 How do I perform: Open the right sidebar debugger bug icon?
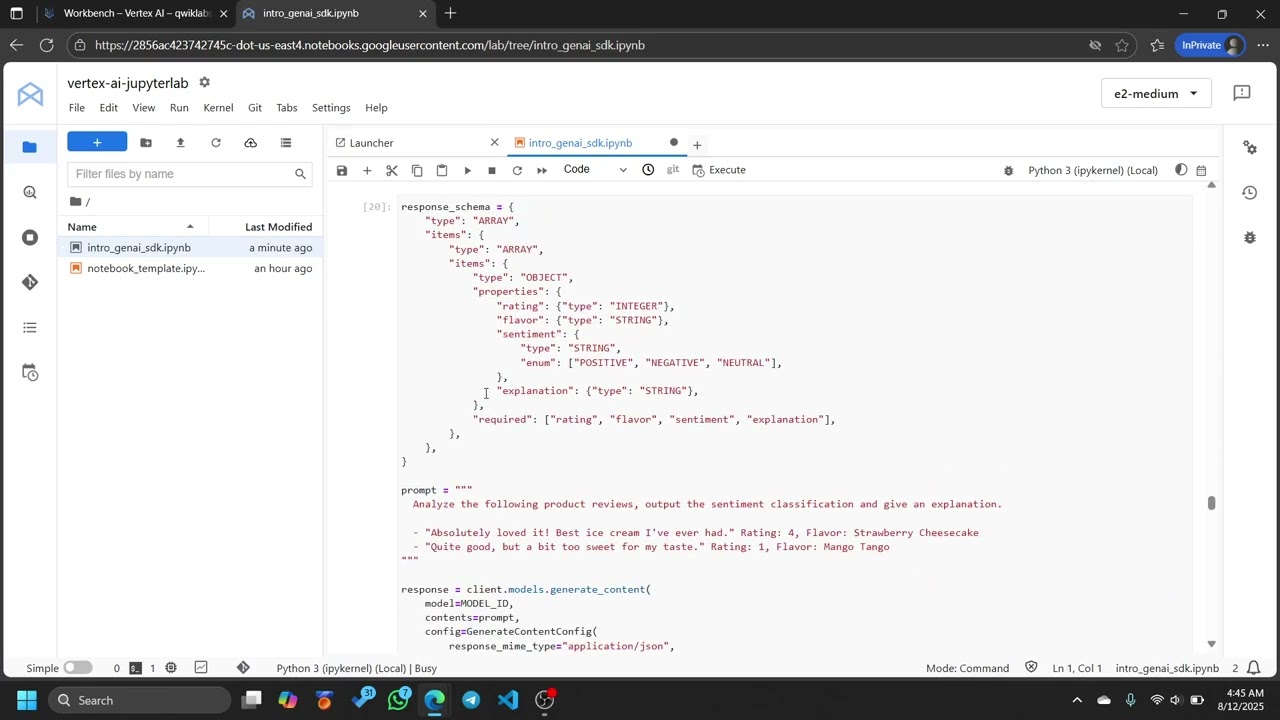click(1250, 237)
